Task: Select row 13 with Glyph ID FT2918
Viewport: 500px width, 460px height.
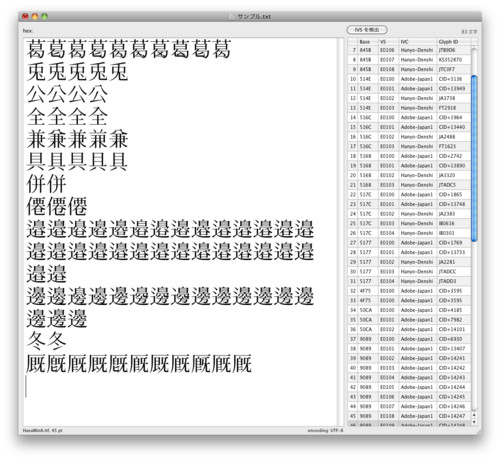Action: (409, 108)
